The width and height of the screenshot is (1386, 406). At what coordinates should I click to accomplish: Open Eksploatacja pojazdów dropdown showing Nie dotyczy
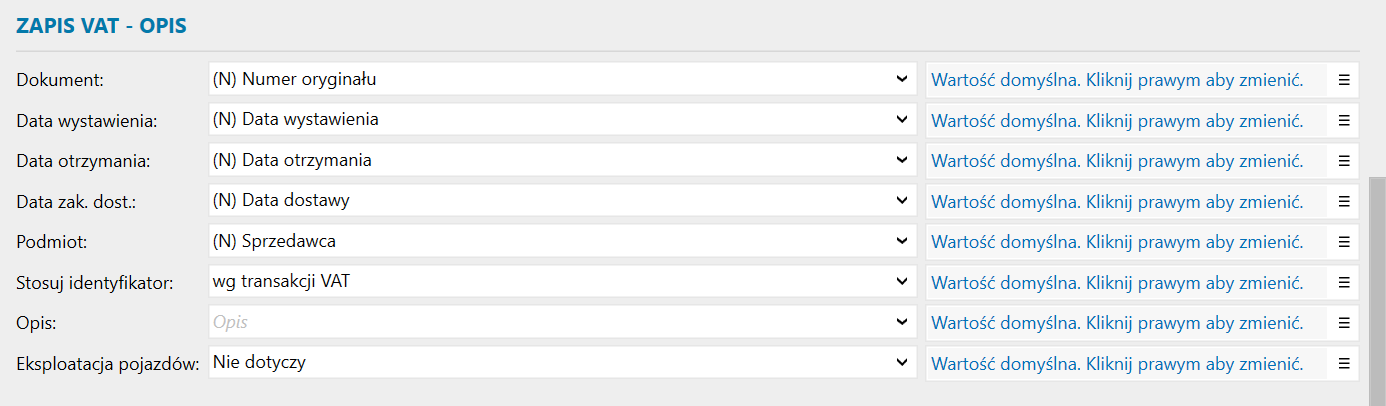pos(901,363)
